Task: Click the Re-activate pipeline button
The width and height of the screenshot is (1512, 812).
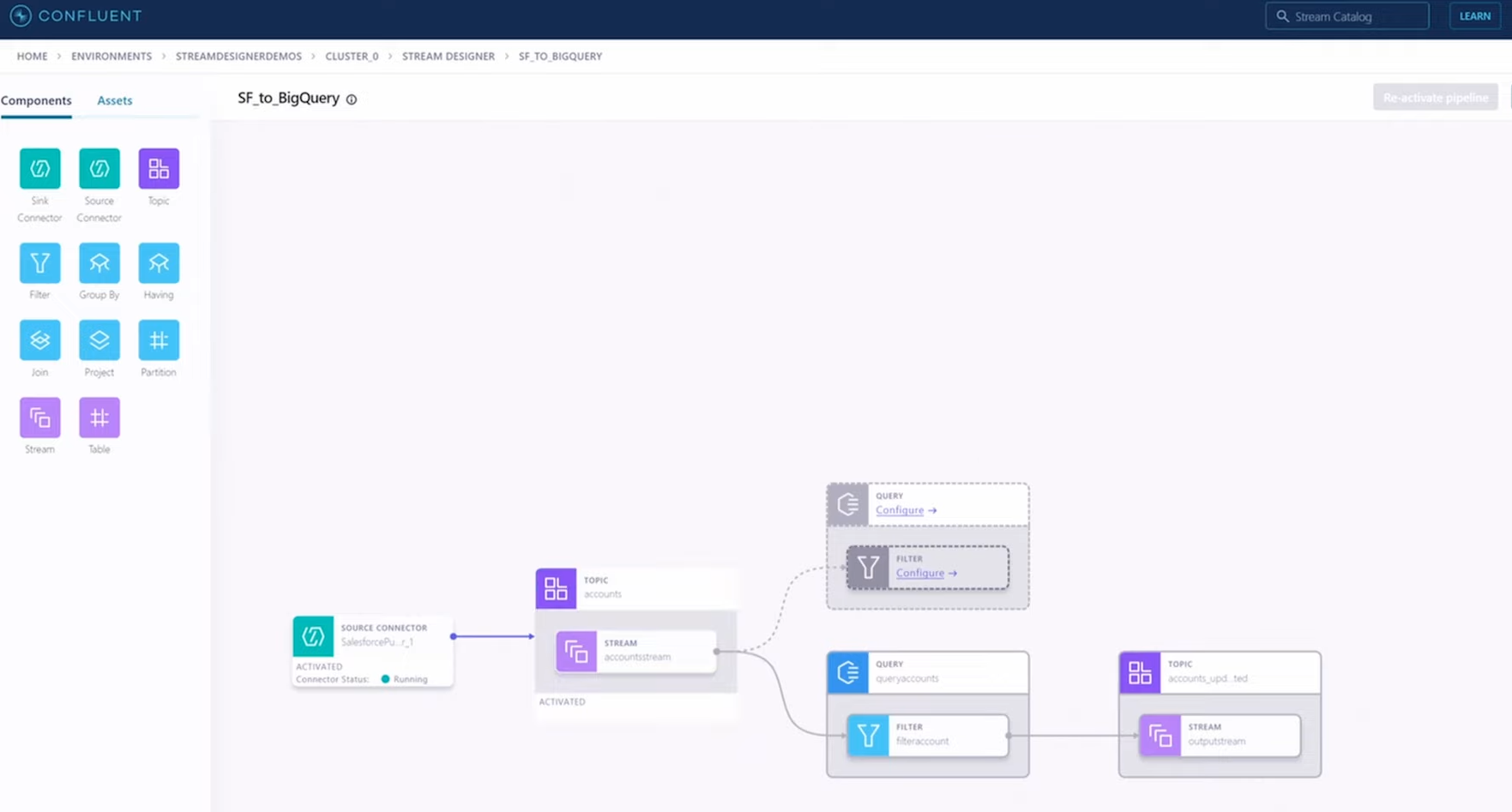Action: coord(1436,98)
